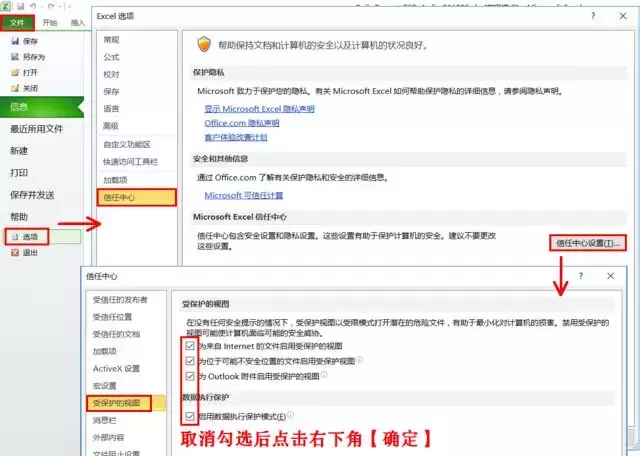Viewport: 640px width, 456px height.
Task: Open the Redo history dropdown arrow
Action: pyautogui.click(x=58, y=7)
